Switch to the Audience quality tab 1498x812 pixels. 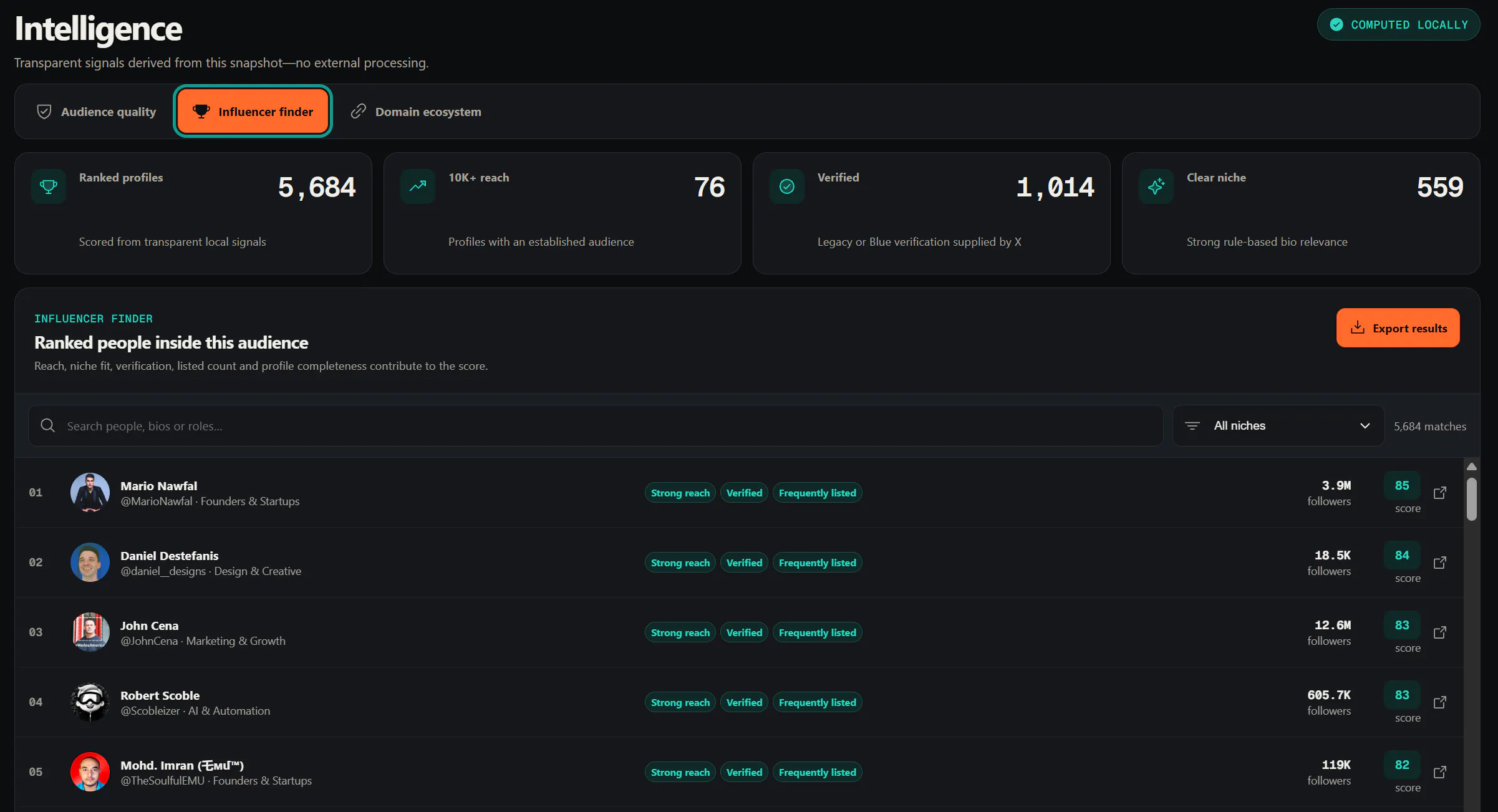(x=97, y=112)
